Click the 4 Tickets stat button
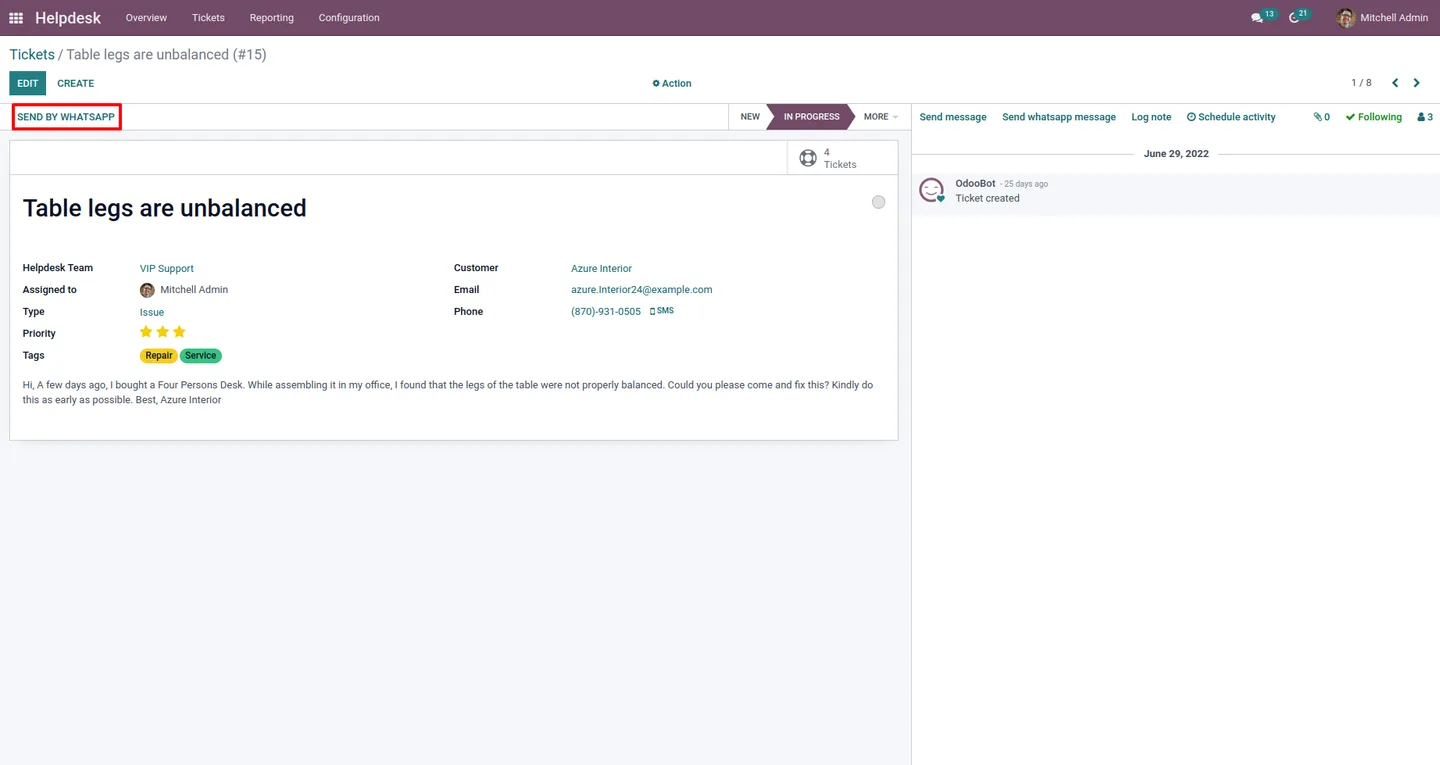 pyautogui.click(x=842, y=158)
